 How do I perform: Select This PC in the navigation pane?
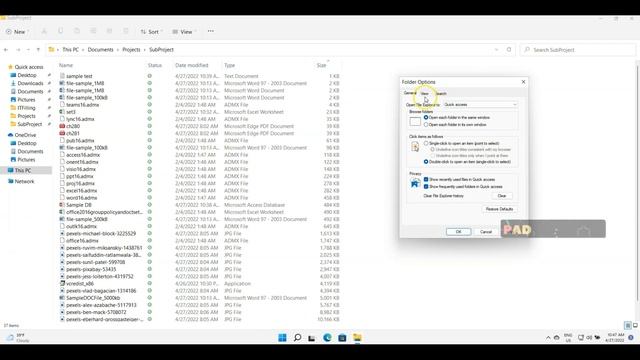point(23,170)
